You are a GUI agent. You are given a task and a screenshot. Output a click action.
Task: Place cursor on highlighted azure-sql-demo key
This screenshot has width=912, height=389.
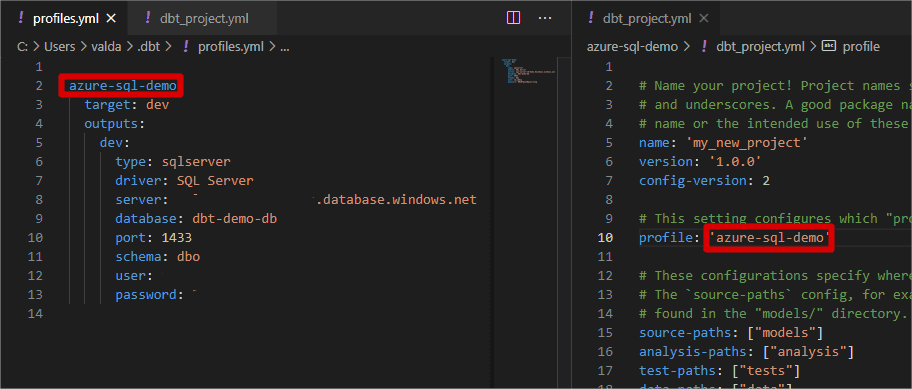click(122, 86)
